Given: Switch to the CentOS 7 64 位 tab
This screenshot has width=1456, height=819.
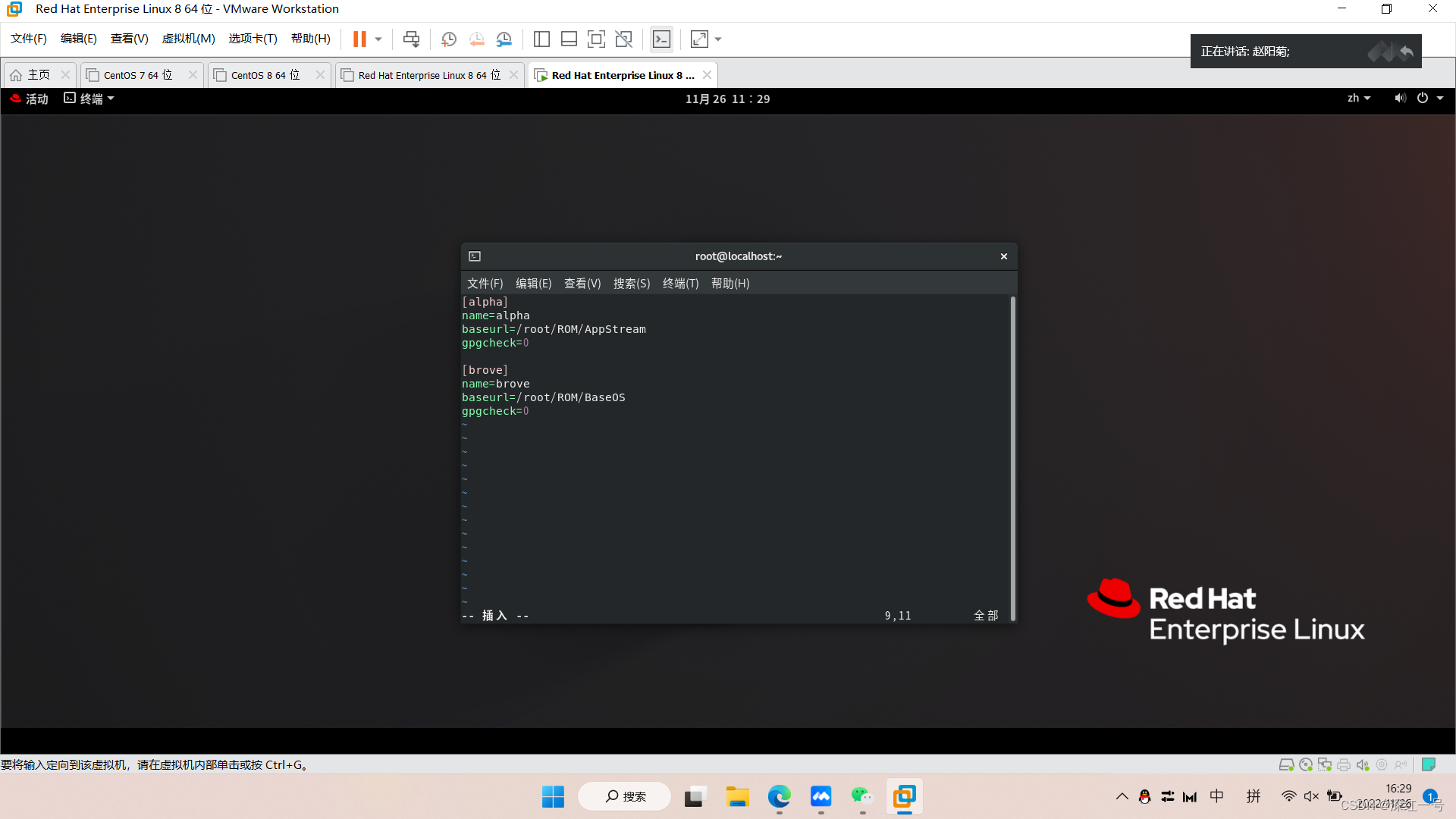Looking at the screenshot, I should [x=138, y=75].
